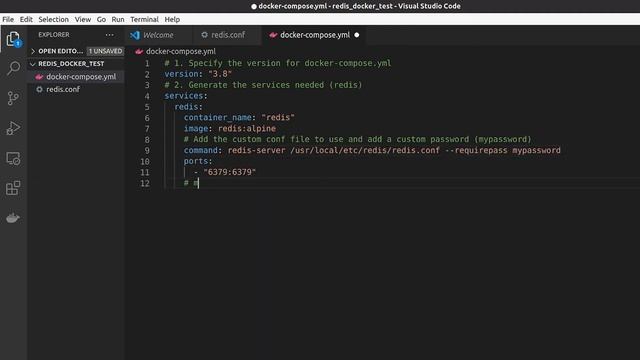This screenshot has width=640, height=360.
Task: Switch to the redis.conf tab
Action: click(x=227, y=35)
